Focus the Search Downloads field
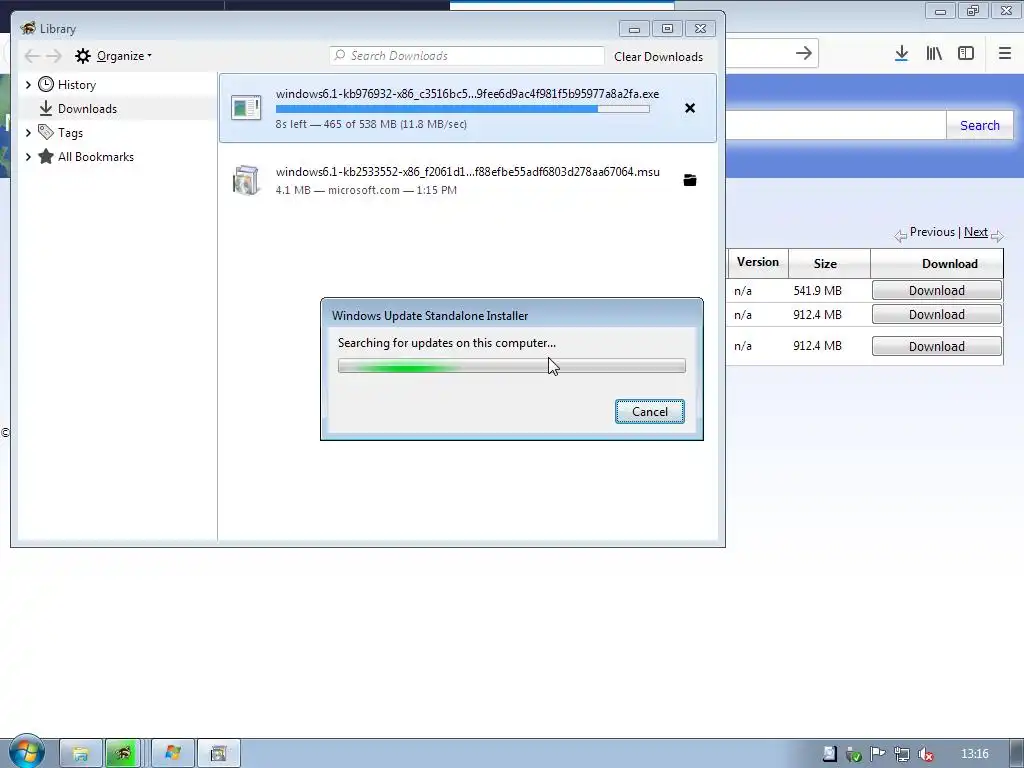Screen dimensions: 1024x768 coord(466,56)
